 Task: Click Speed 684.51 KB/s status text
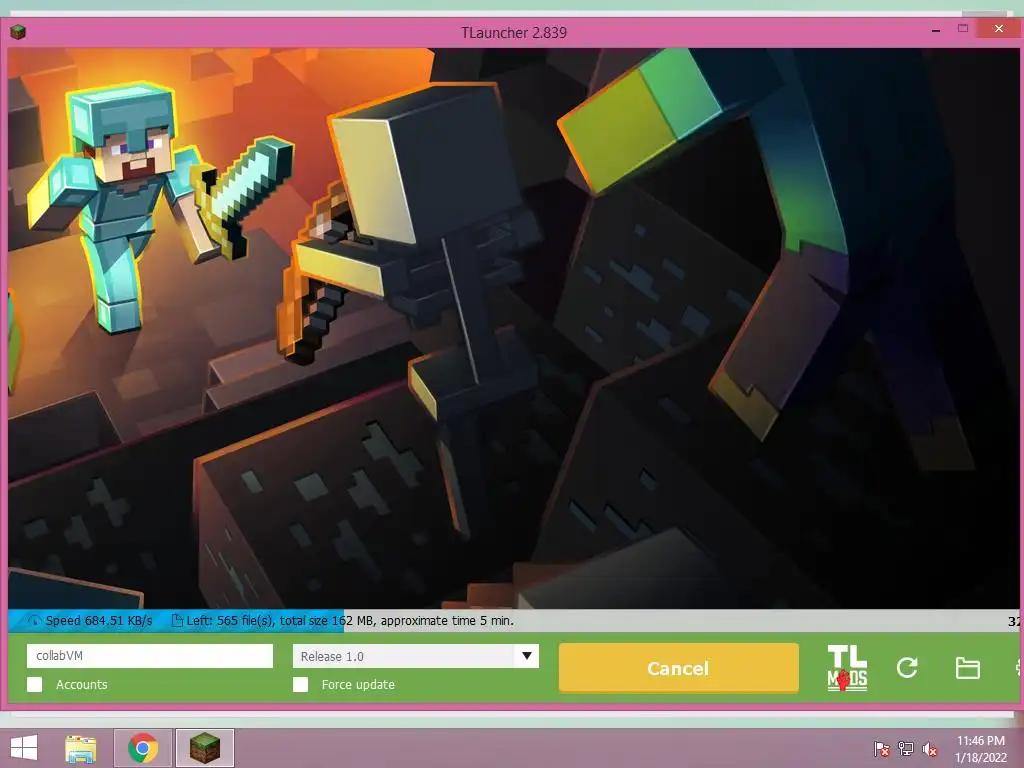[x=99, y=620]
